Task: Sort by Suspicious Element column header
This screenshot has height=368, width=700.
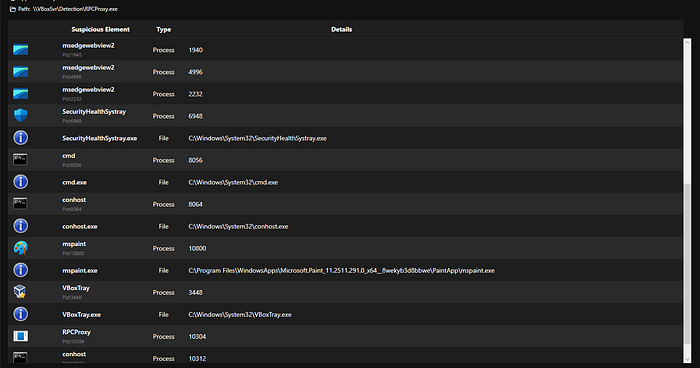Action: coord(100,29)
